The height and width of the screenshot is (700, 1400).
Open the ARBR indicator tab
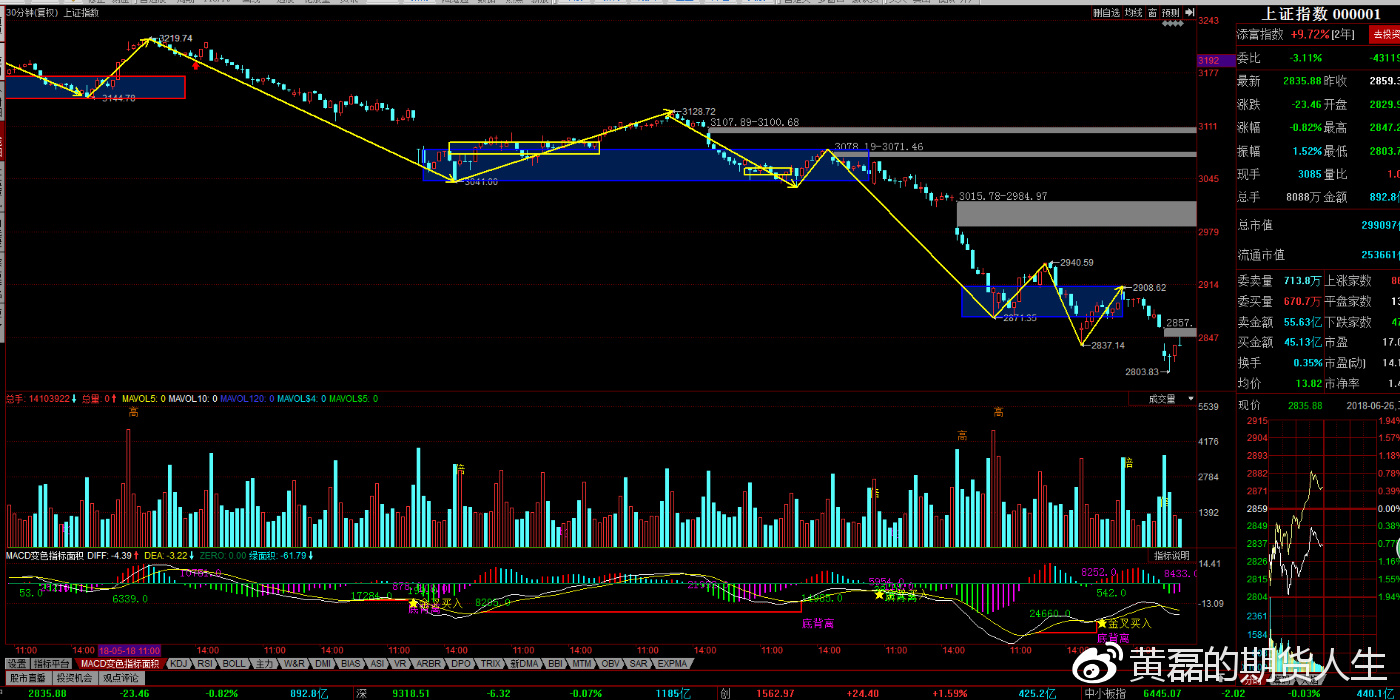coord(428,663)
